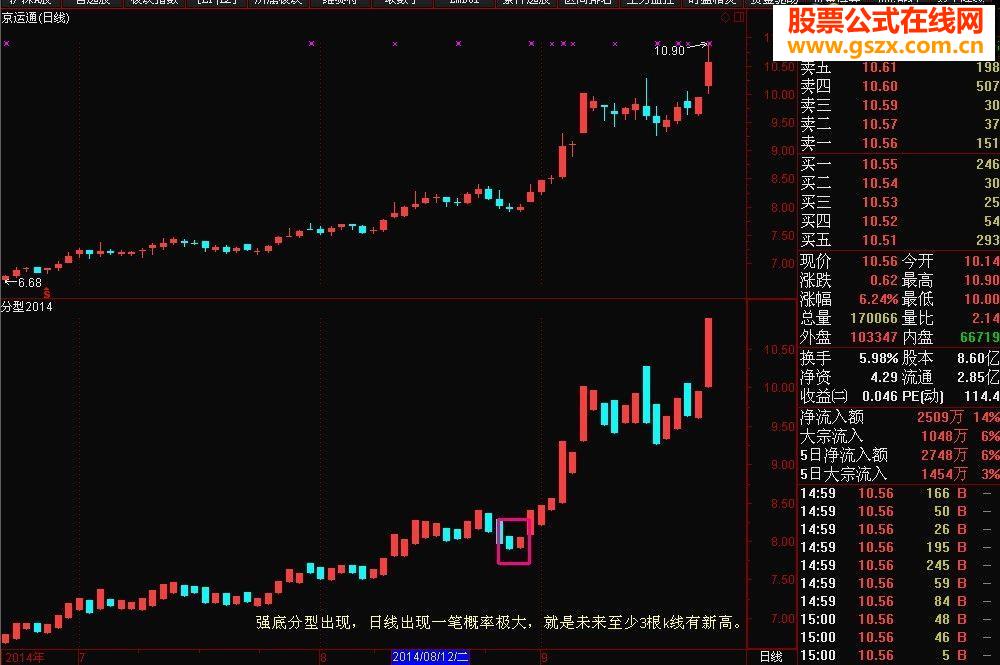Select the 卖二 10.57 order row
1000x665 pixels.
pos(899,124)
